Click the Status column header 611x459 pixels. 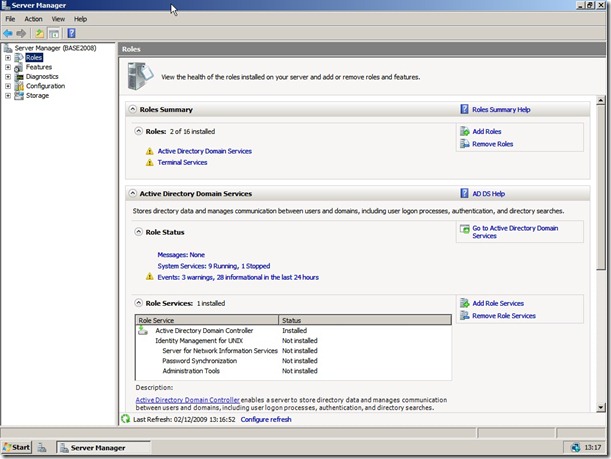(x=366, y=320)
